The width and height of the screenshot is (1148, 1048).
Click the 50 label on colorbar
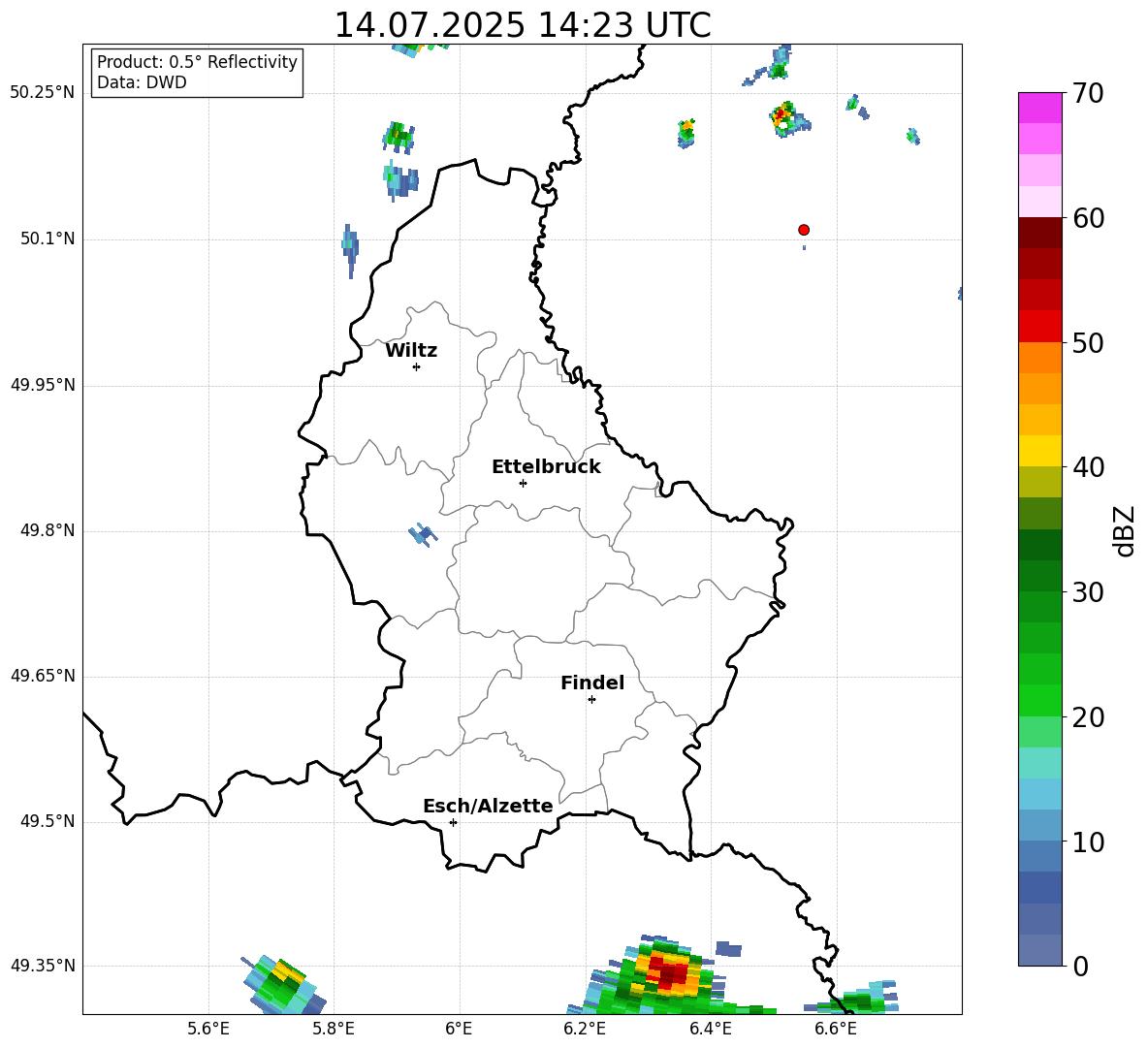tap(1088, 342)
